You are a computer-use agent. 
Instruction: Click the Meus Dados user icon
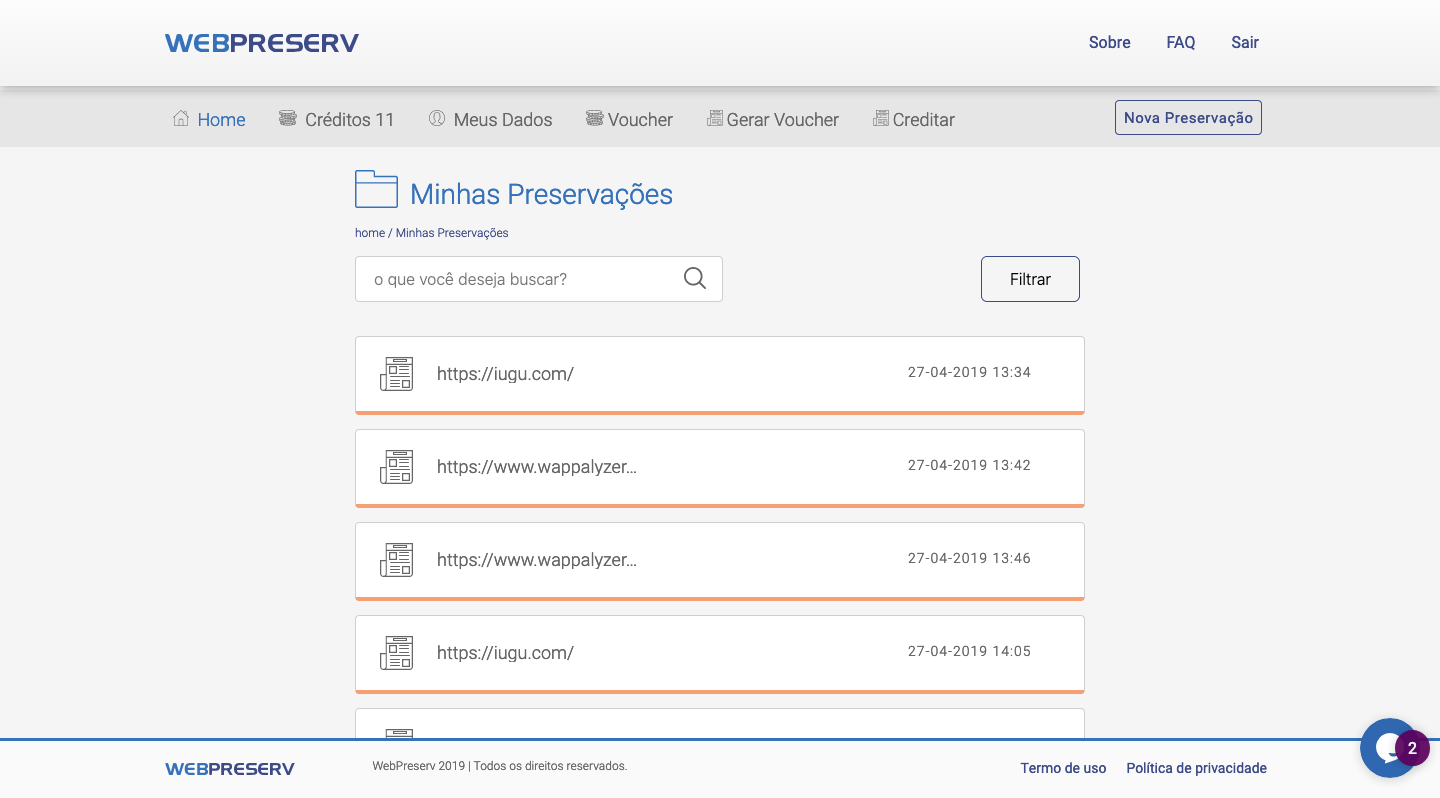[x=437, y=118]
